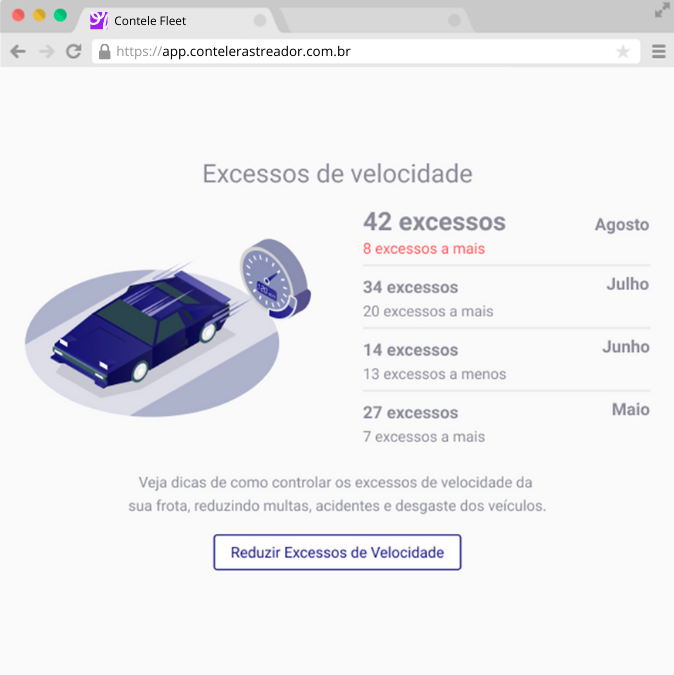Close the second blank tab
This screenshot has height=675, width=674.
click(454, 20)
